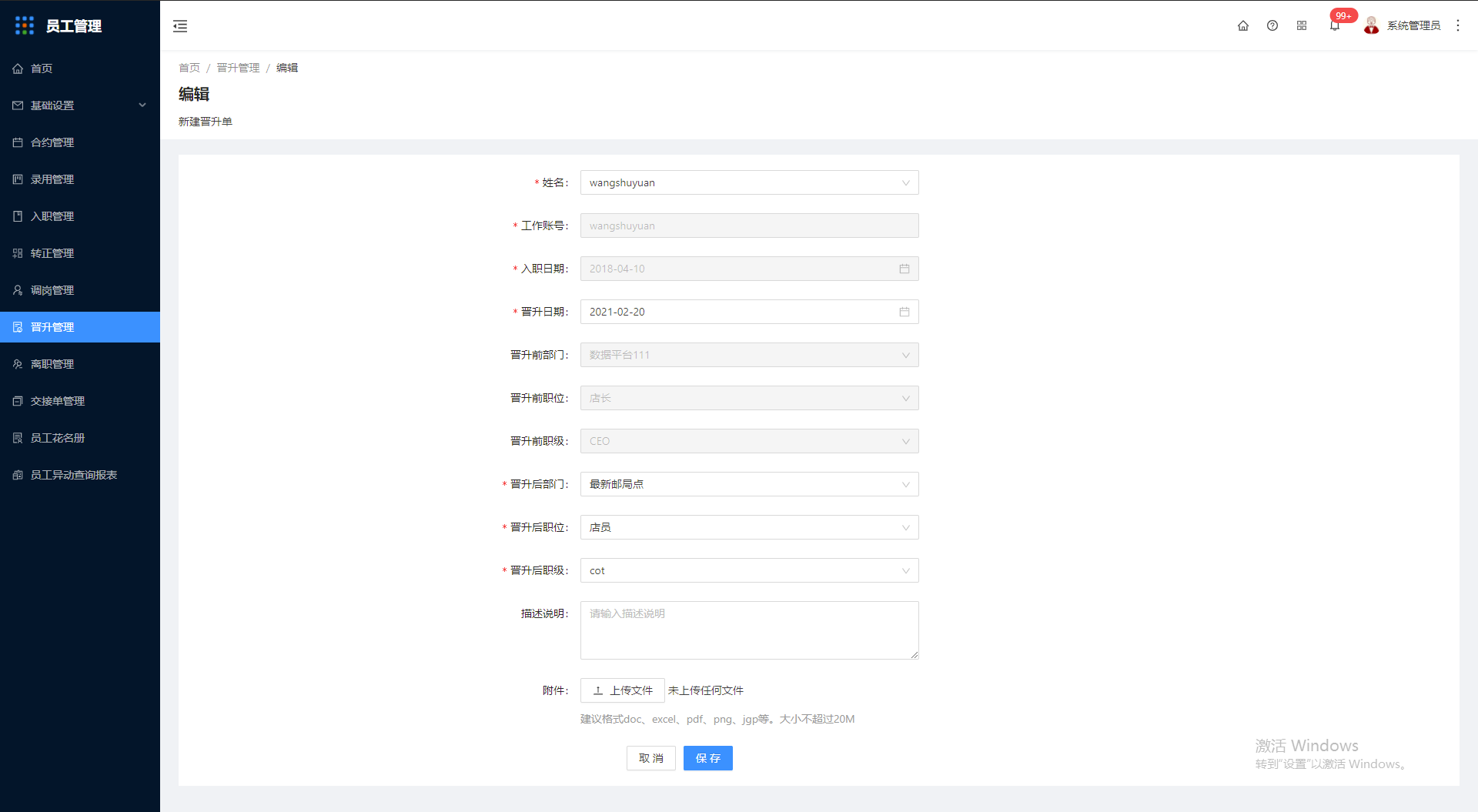Follow the 首页 breadcrumb link
The width and height of the screenshot is (1478, 812).
click(189, 68)
